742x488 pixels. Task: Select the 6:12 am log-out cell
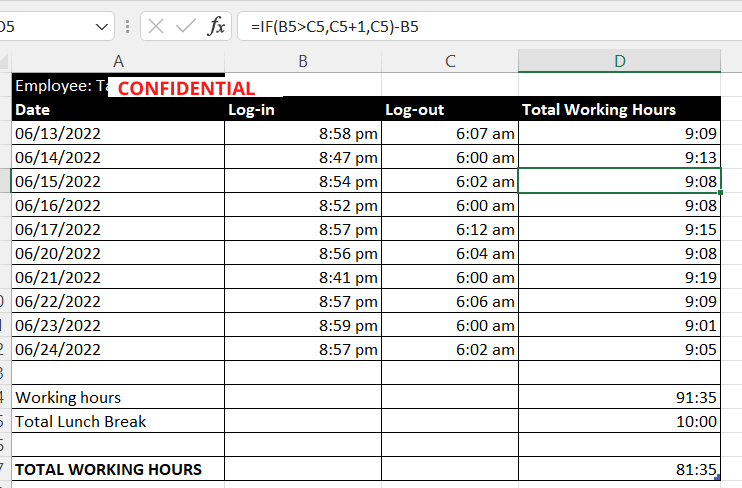pyautogui.click(x=450, y=230)
